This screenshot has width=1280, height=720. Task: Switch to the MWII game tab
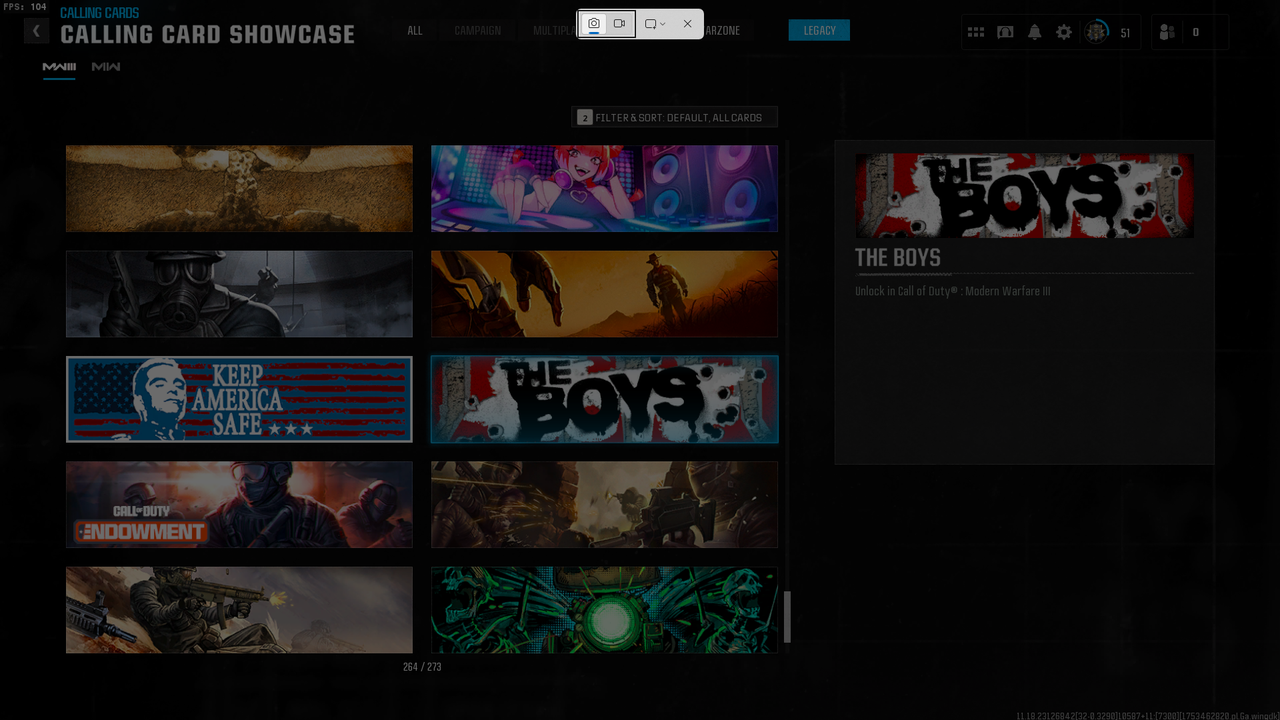106,67
